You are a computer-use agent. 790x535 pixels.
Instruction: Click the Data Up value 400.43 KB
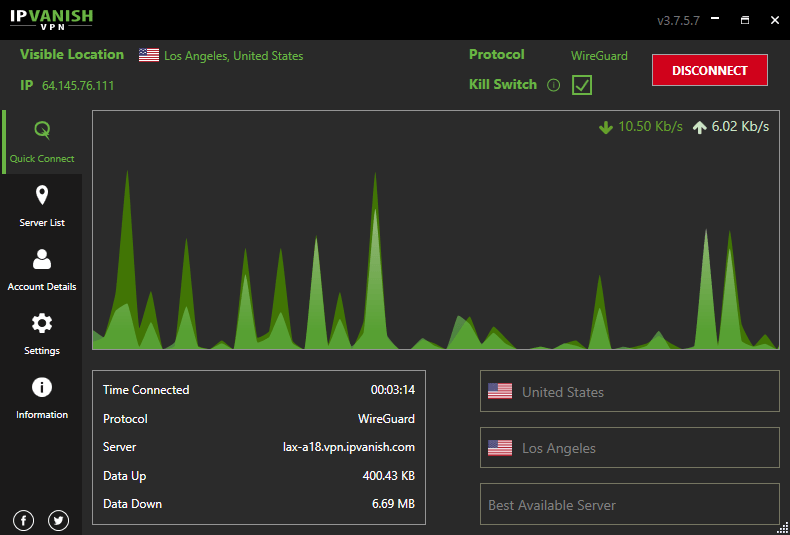(x=389, y=476)
